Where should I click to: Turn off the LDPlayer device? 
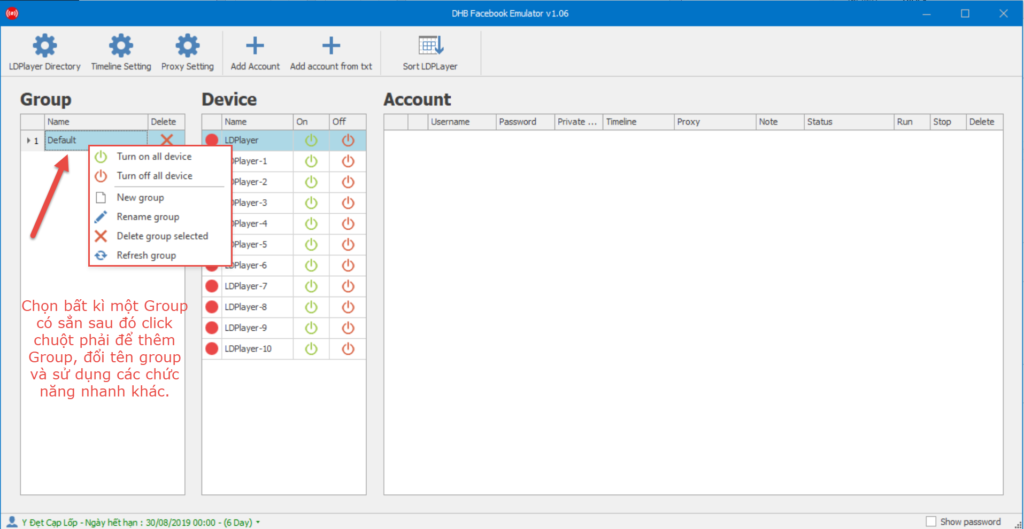(x=348, y=140)
